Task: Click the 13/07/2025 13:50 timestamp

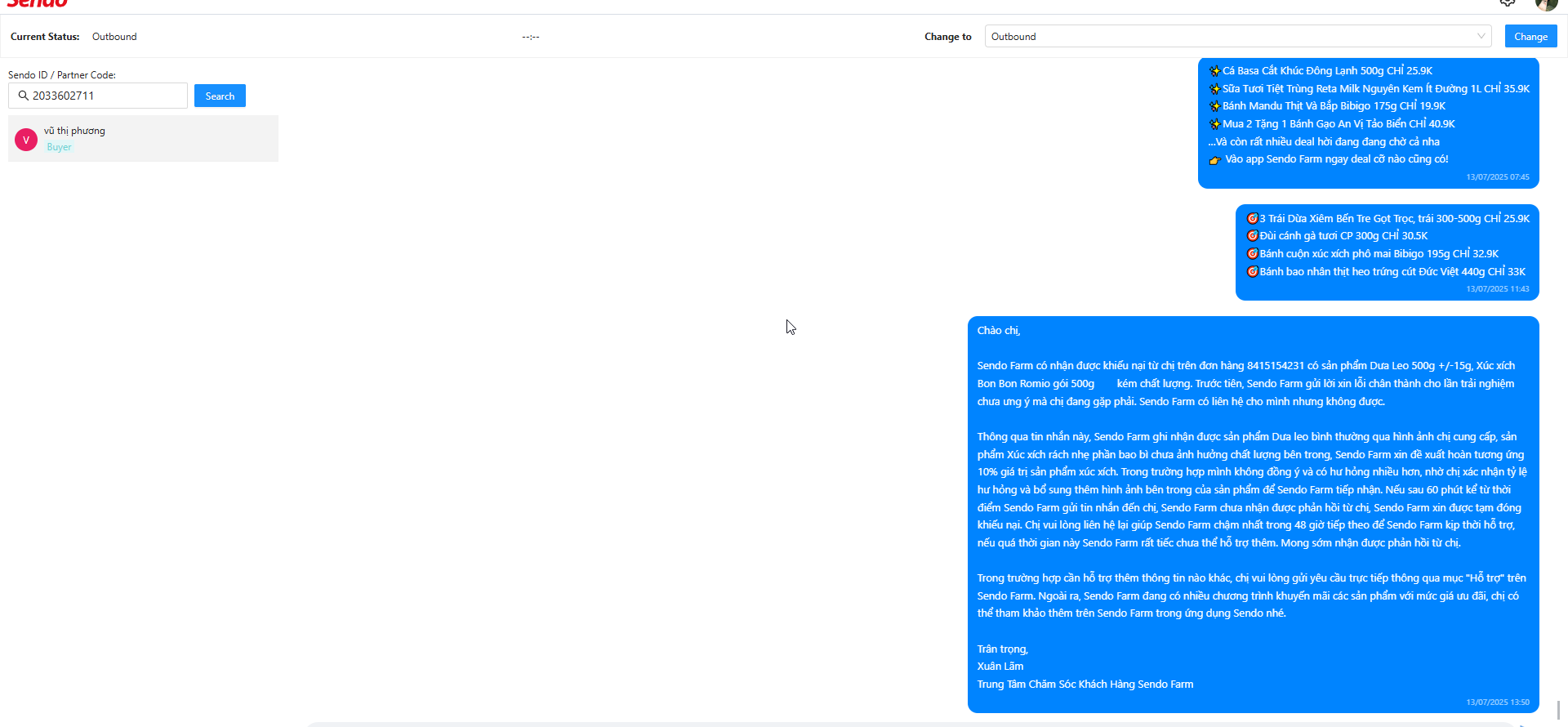Action: (1498, 702)
